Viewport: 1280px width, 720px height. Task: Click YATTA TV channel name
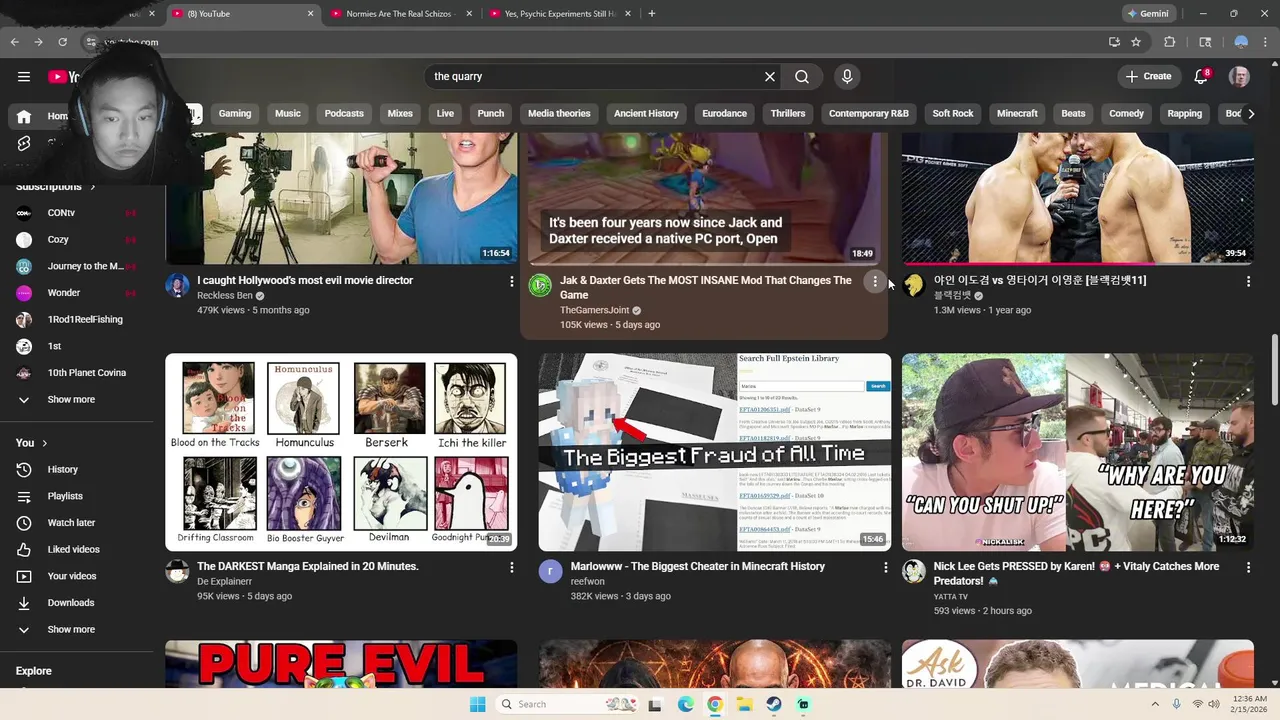(x=951, y=596)
